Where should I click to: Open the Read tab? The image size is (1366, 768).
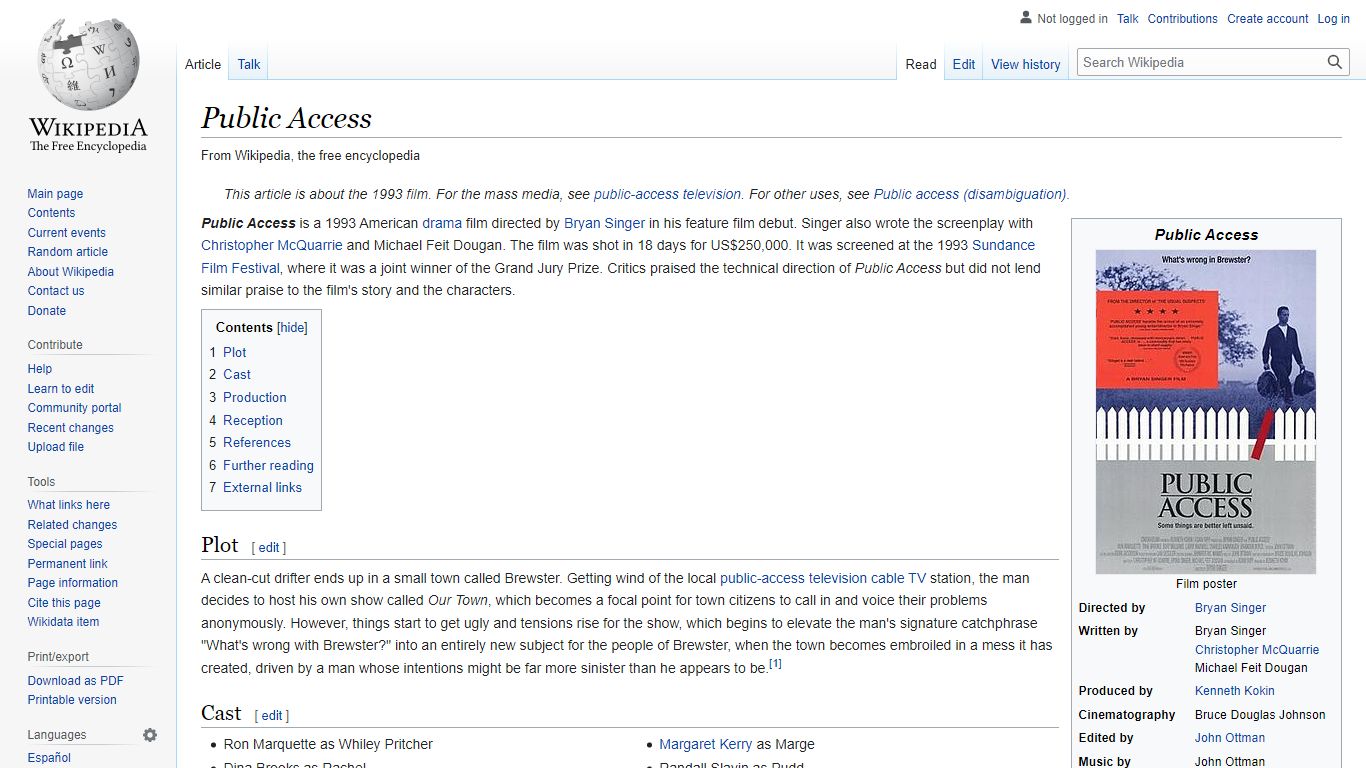click(921, 64)
